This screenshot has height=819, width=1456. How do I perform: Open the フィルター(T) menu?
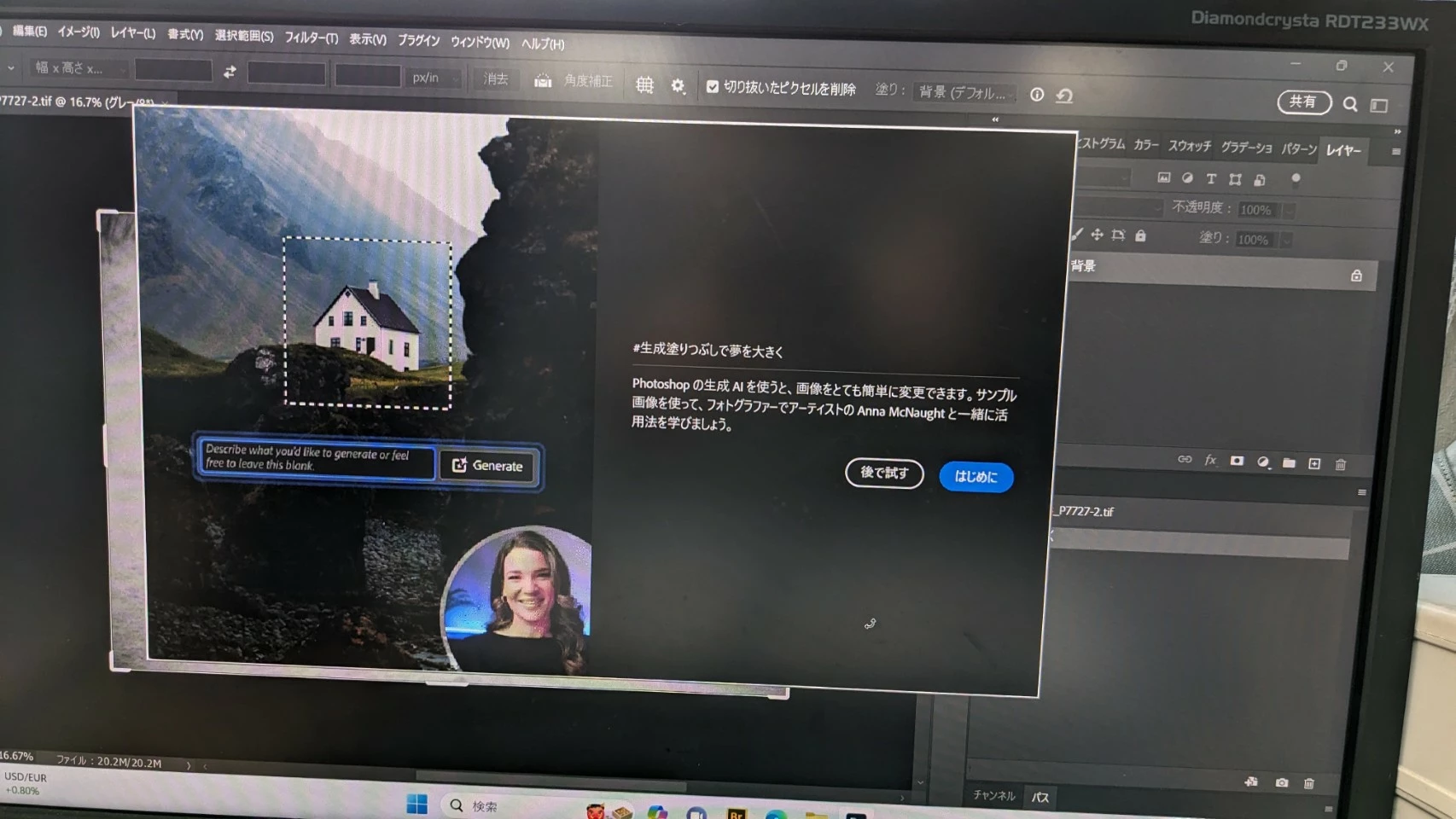(312, 38)
